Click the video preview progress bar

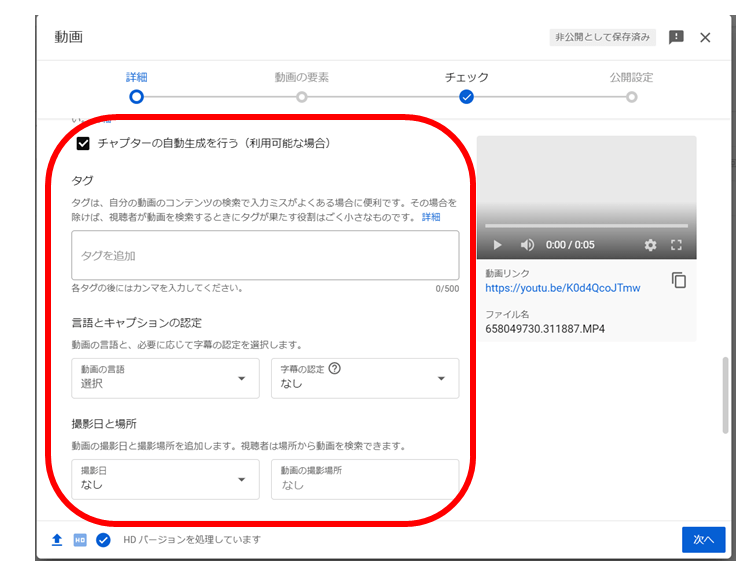586,226
